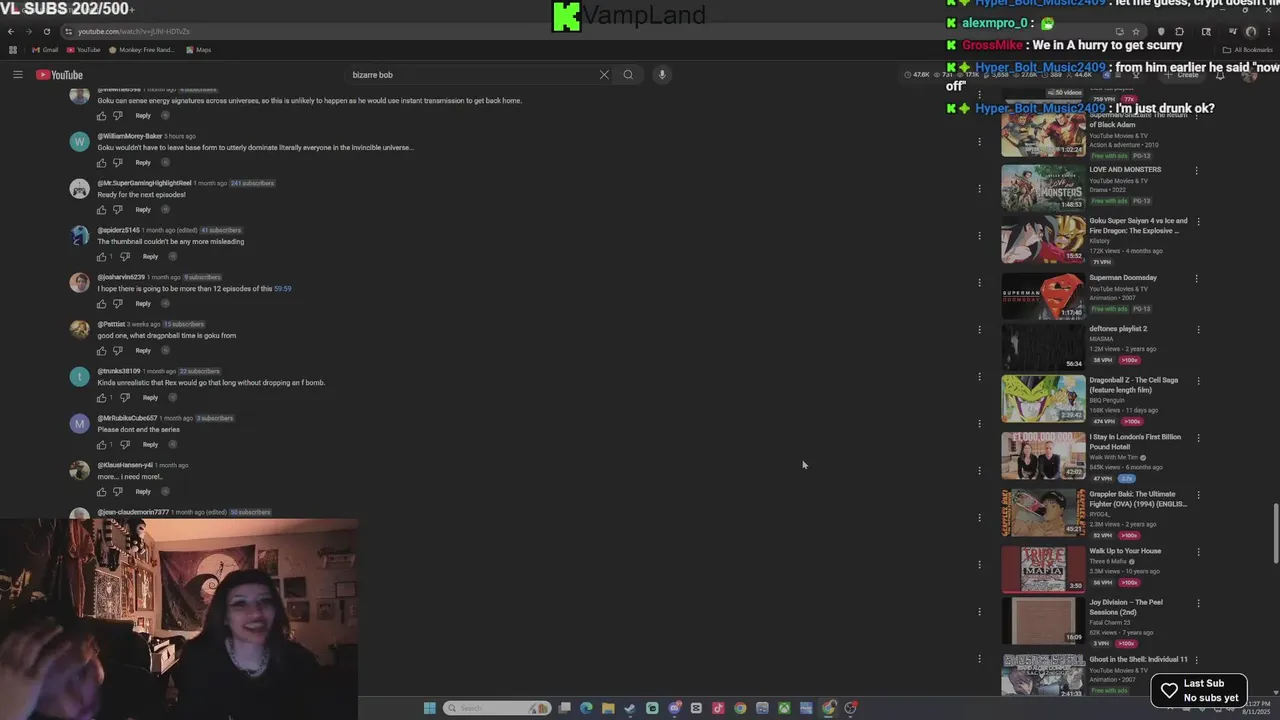Dislike @WilliamMorey-Baker's comment
The height and width of the screenshot is (720, 1280).
click(118, 163)
